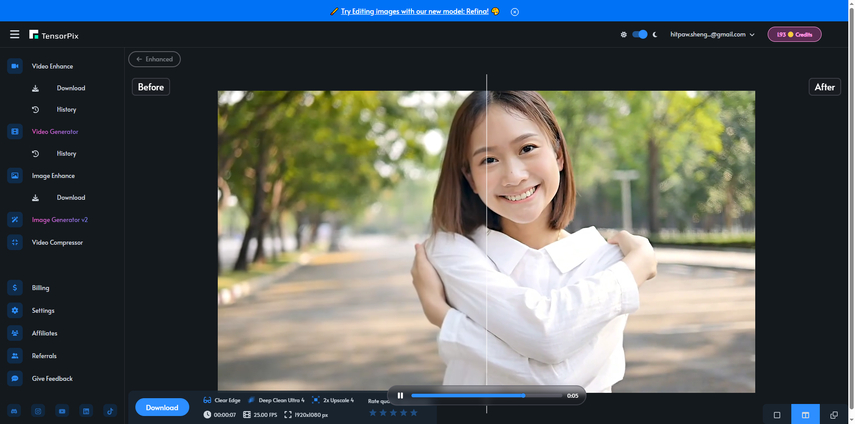Open the Affiliates people icon
The height and width of the screenshot is (424, 855).
(x=15, y=333)
